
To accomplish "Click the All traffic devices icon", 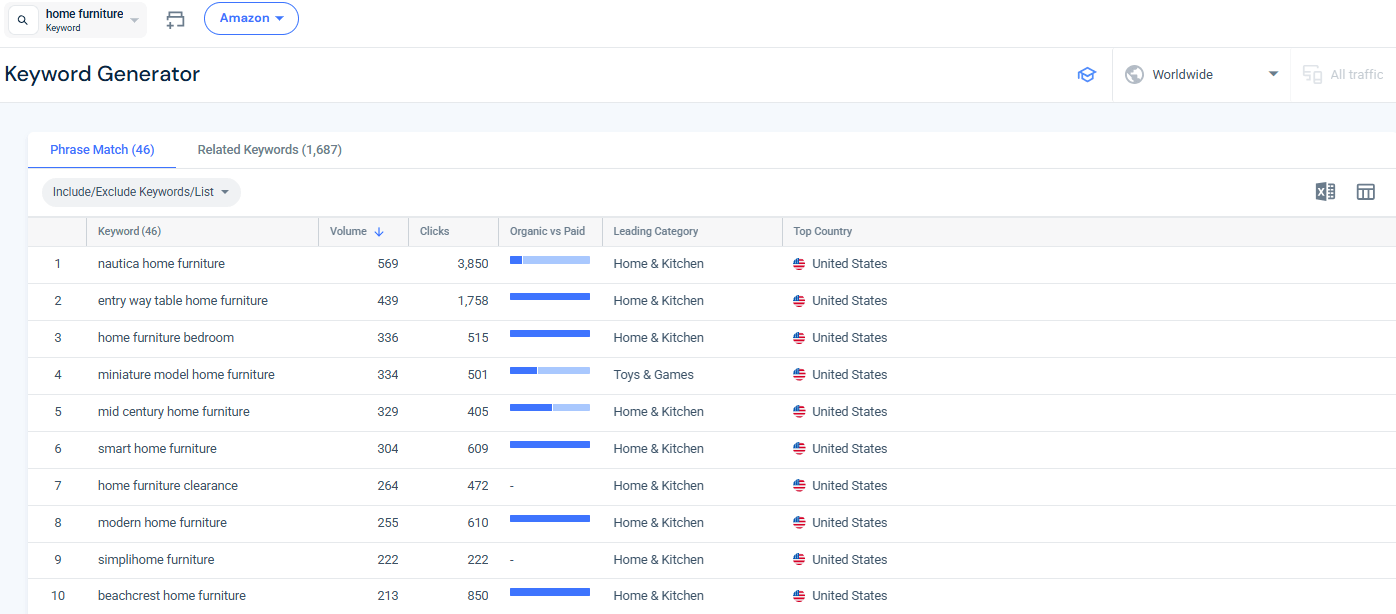I will click(x=1312, y=75).
